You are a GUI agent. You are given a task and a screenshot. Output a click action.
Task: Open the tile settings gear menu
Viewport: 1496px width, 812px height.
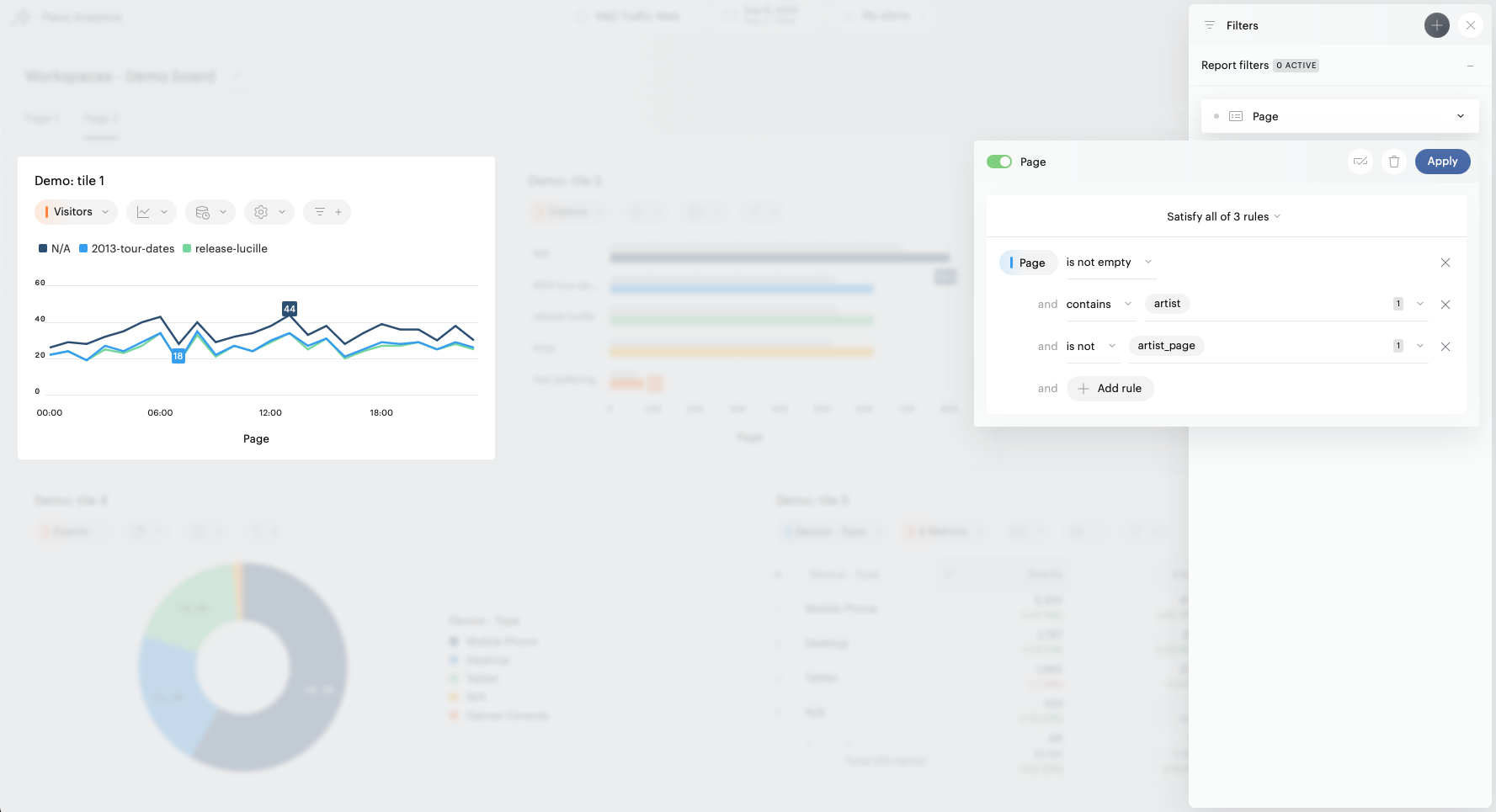[269, 212]
